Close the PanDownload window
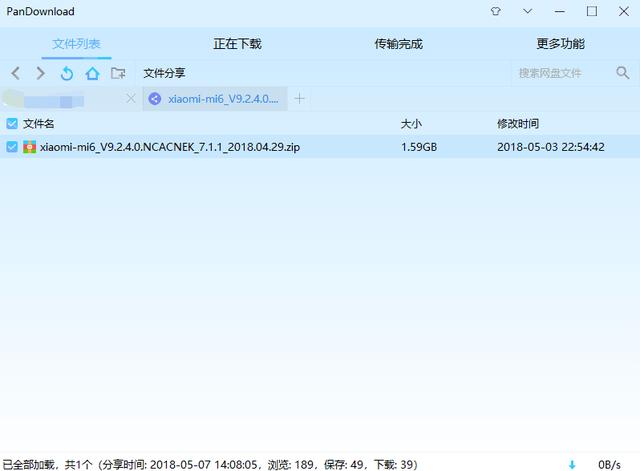Image resolution: width=640 pixels, height=471 pixels. [624, 11]
